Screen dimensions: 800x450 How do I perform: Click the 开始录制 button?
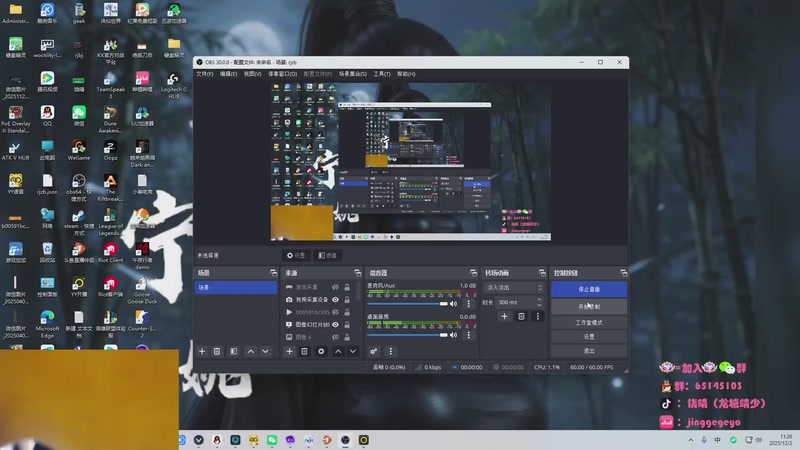[x=589, y=307]
